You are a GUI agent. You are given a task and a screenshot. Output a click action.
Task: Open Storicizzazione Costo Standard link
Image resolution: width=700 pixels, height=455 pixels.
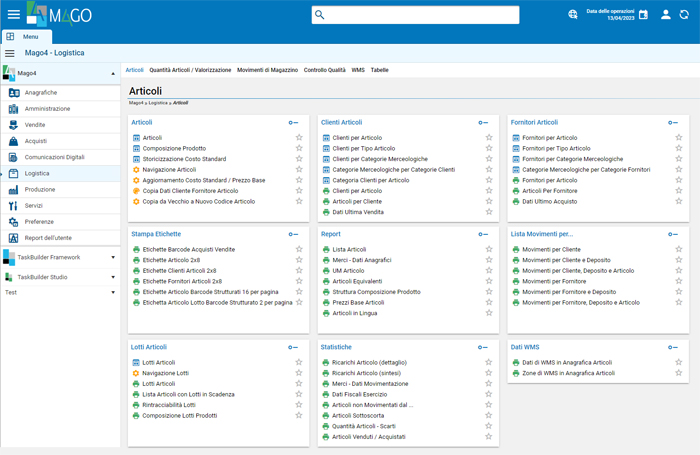coord(184,159)
